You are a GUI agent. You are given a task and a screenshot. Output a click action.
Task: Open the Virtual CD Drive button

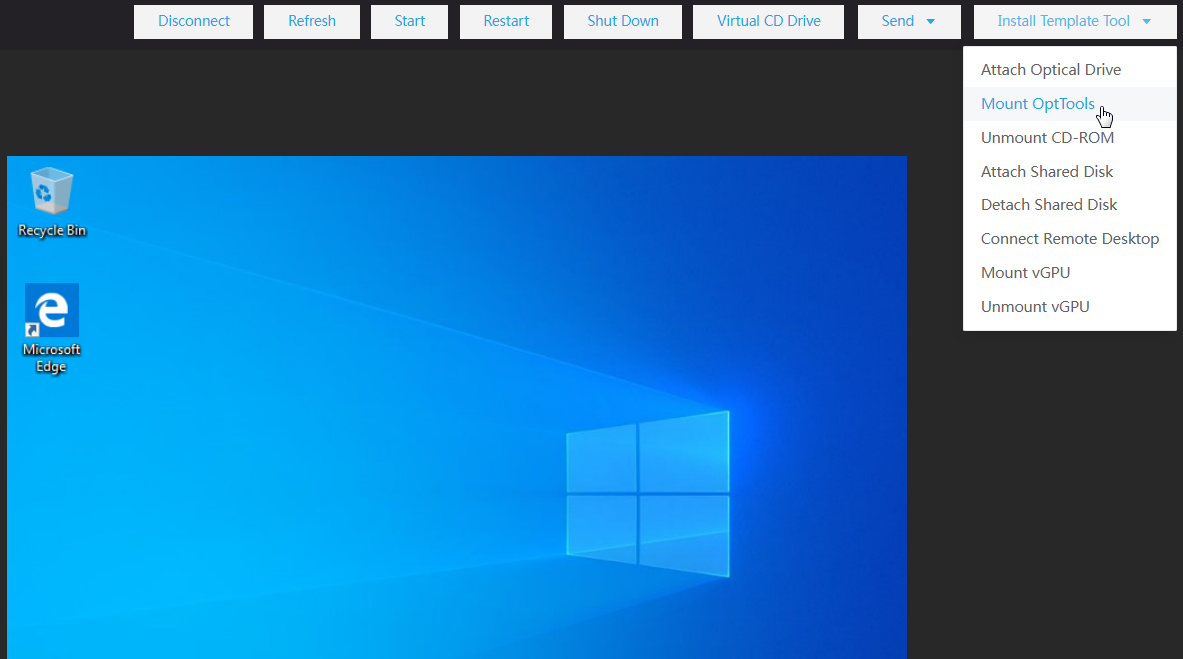769,21
